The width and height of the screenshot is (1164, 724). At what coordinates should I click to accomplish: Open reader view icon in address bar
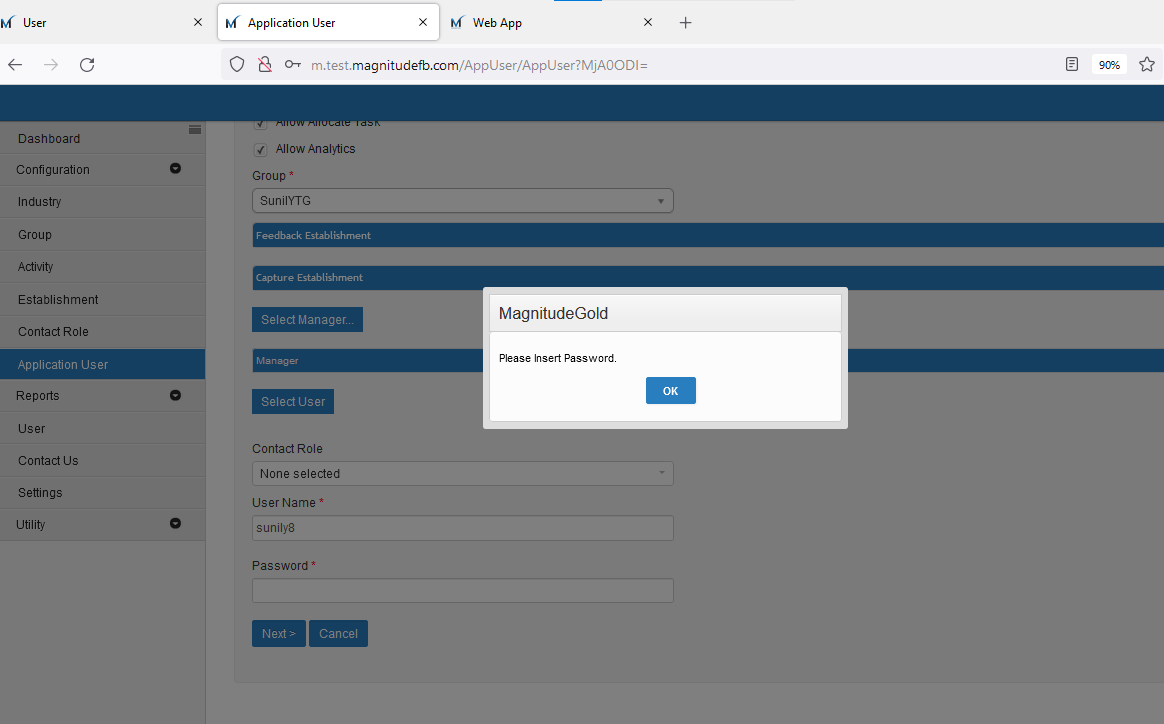point(1072,64)
